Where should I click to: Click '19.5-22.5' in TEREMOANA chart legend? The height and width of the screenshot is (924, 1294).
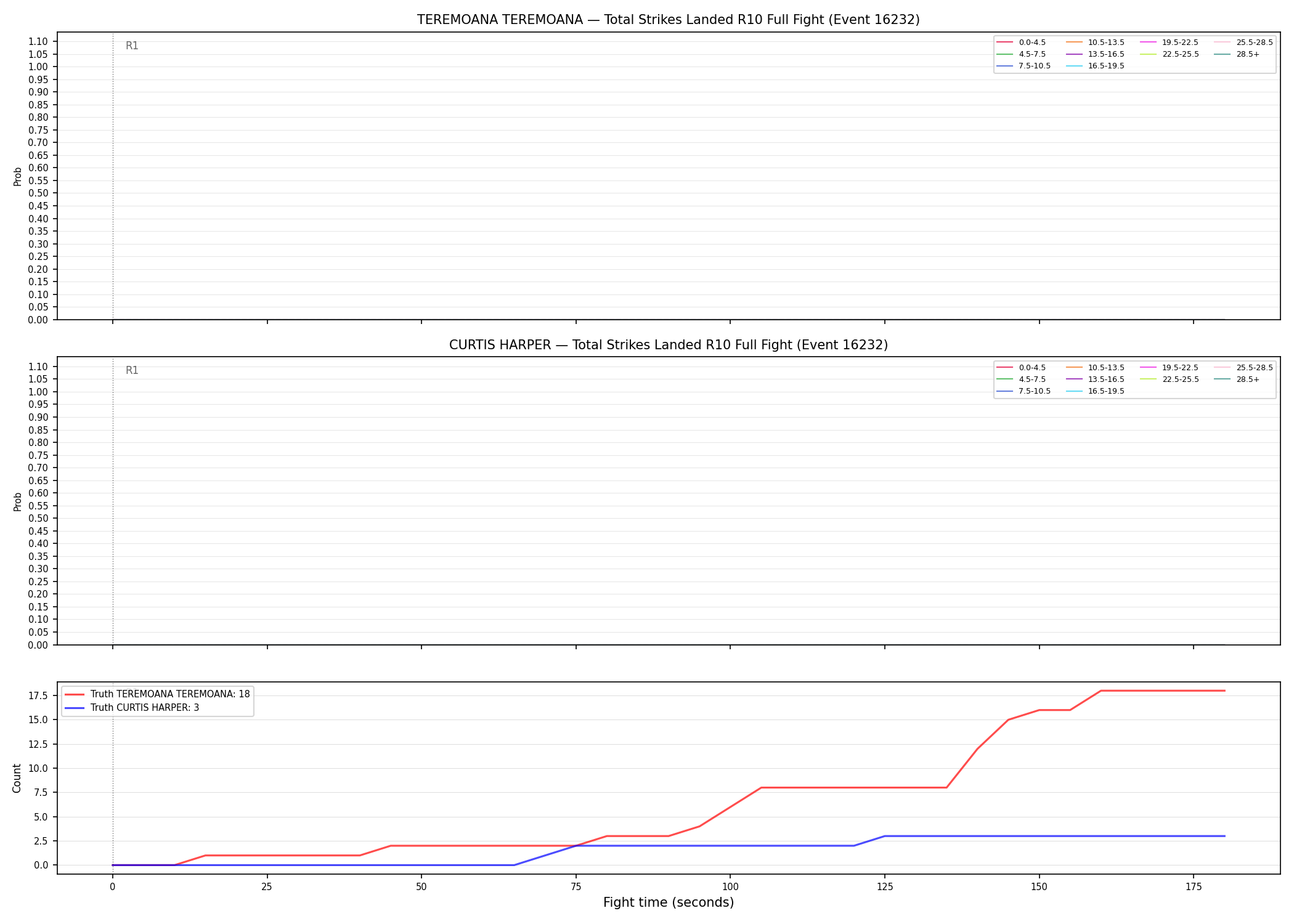(1180, 43)
